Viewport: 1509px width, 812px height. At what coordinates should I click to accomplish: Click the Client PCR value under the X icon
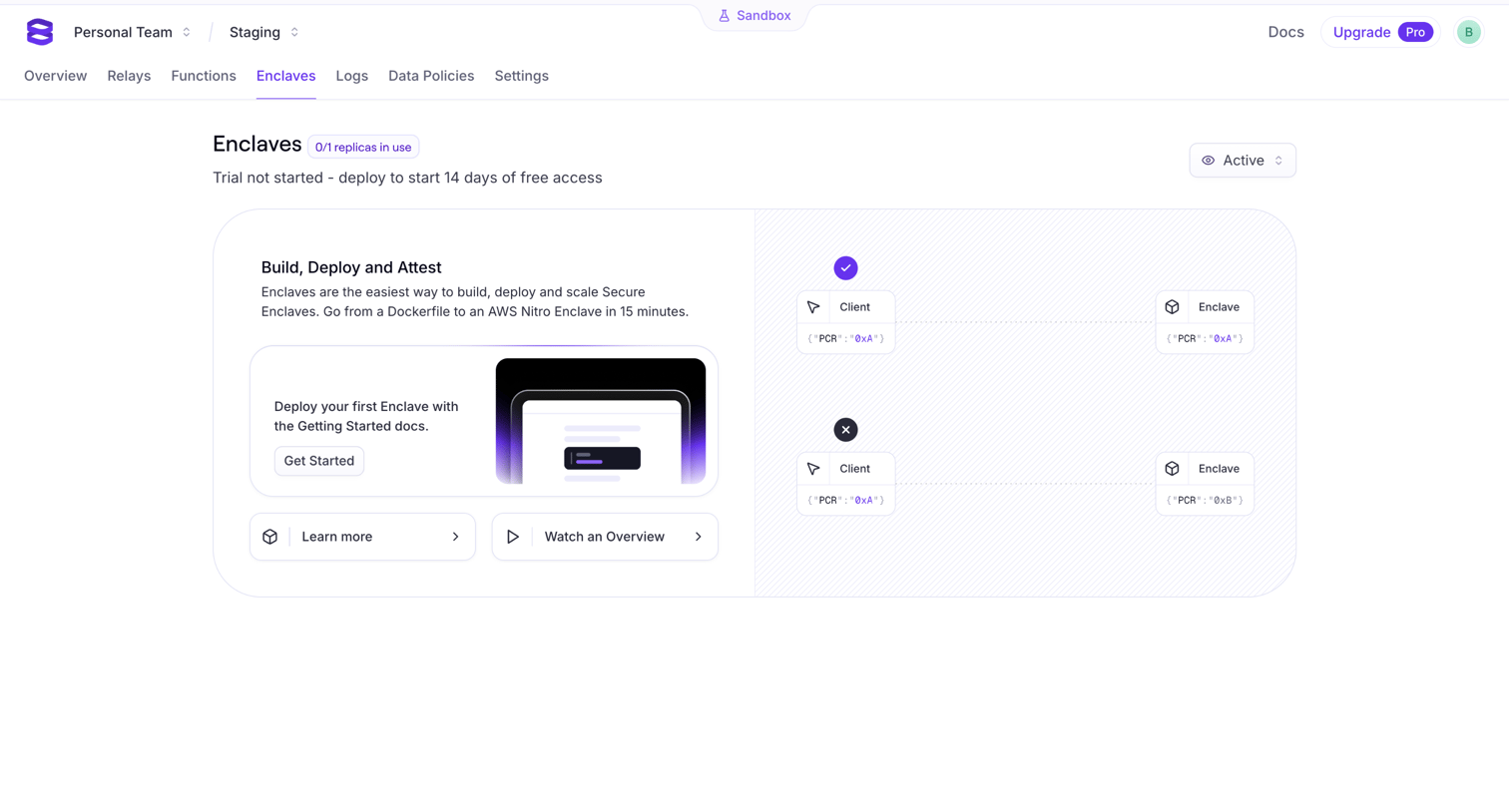(x=845, y=501)
